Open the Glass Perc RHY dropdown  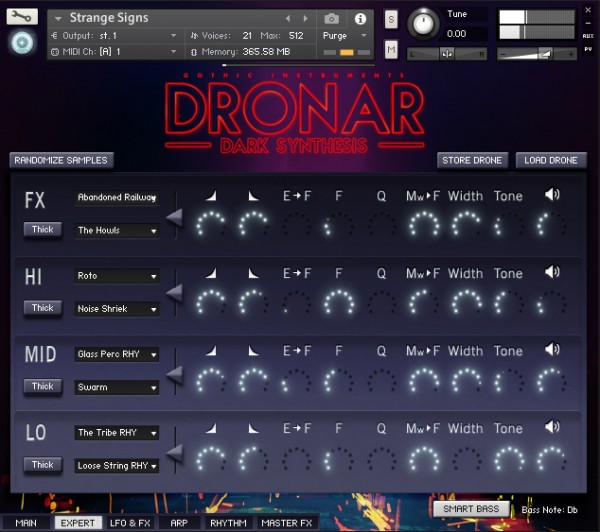click(x=117, y=354)
